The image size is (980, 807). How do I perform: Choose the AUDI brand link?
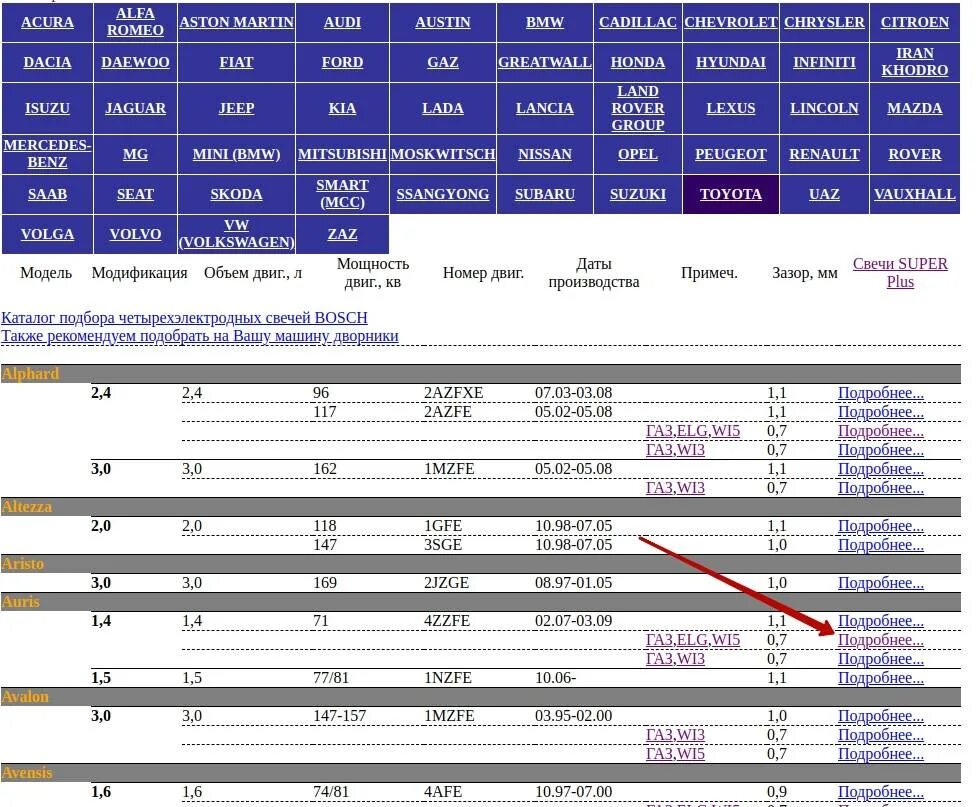coord(342,22)
